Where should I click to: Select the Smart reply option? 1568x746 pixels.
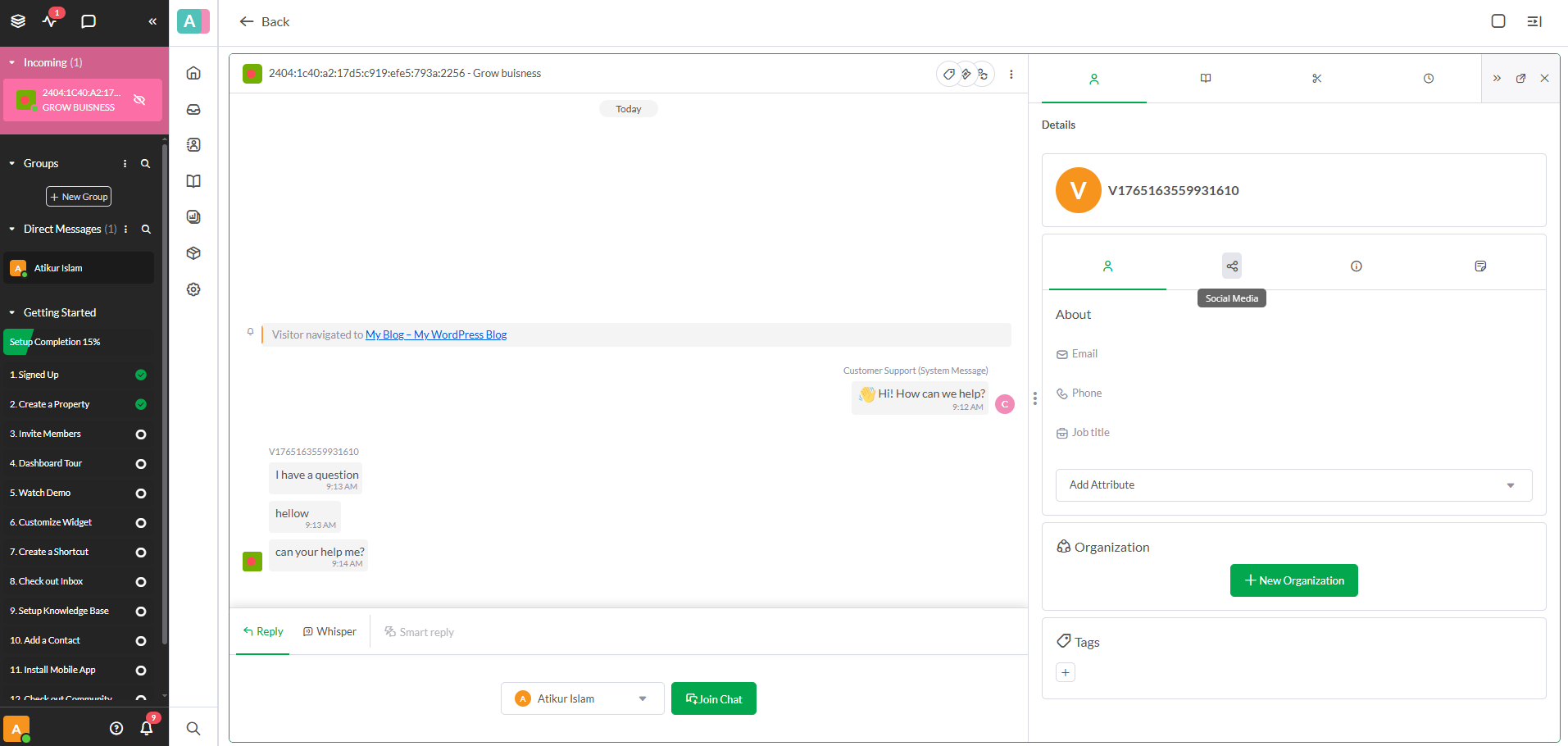tap(419, 632)
